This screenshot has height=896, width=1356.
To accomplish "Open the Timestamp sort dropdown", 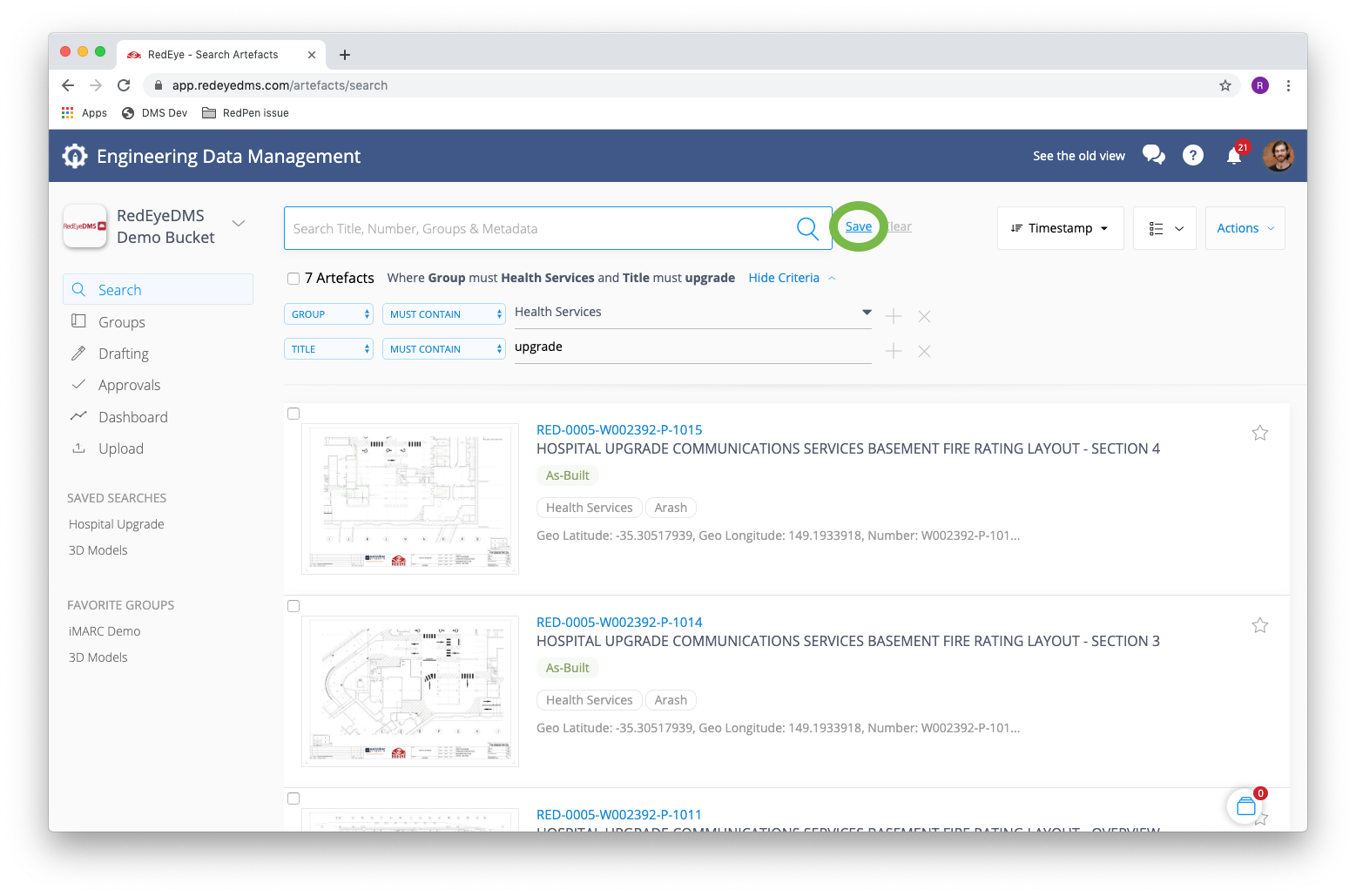I will click(1059, 228).
